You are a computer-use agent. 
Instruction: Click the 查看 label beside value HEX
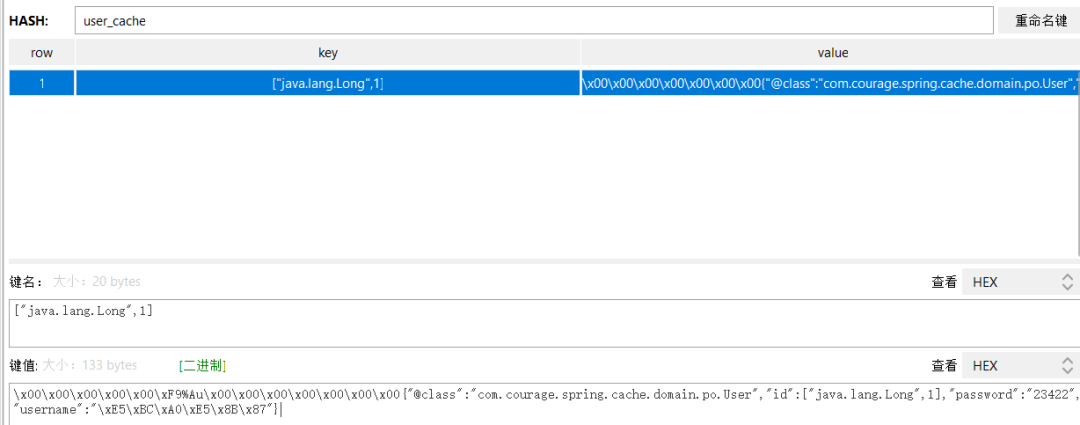(944, 365)
